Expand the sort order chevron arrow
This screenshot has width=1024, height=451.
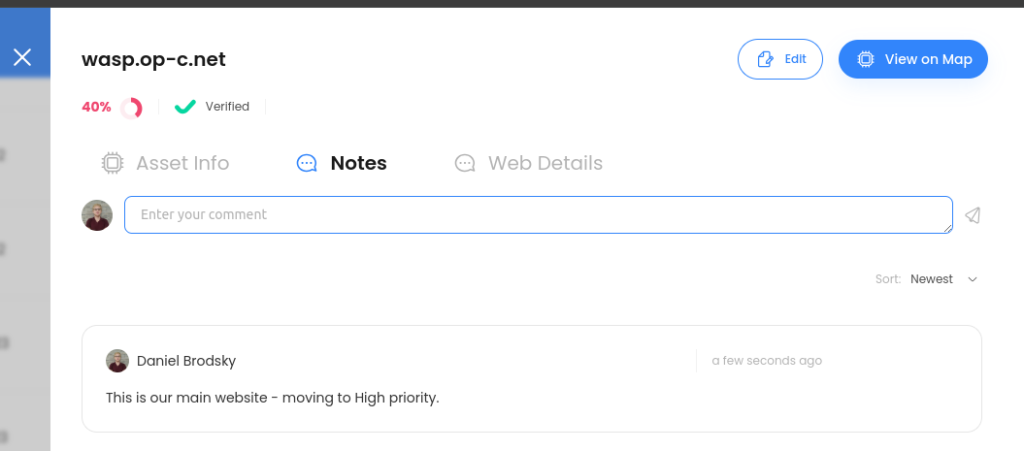pos(972,279)
